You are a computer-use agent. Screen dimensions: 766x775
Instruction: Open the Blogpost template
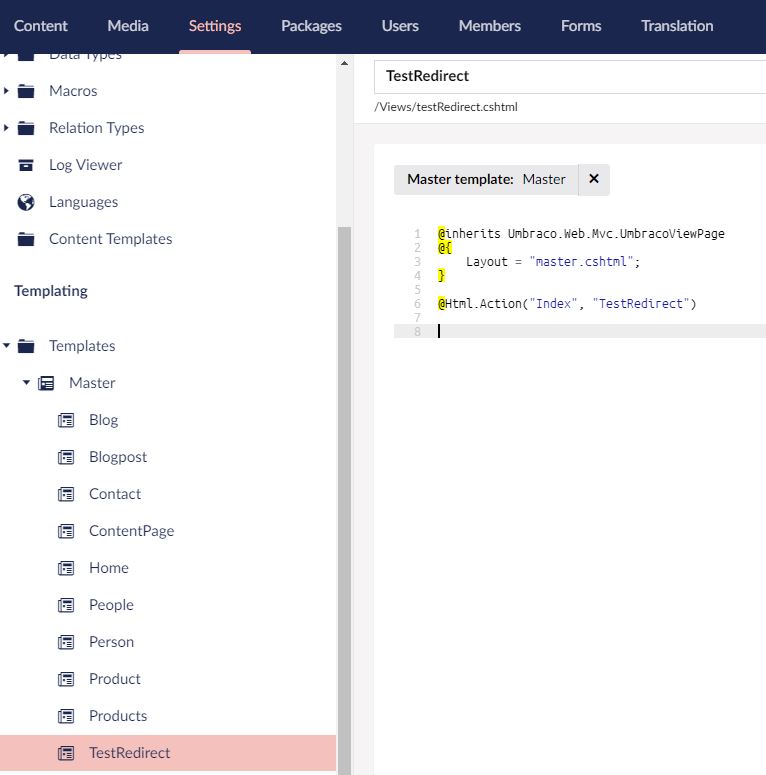pyautogui.click(x=118, y=457)
